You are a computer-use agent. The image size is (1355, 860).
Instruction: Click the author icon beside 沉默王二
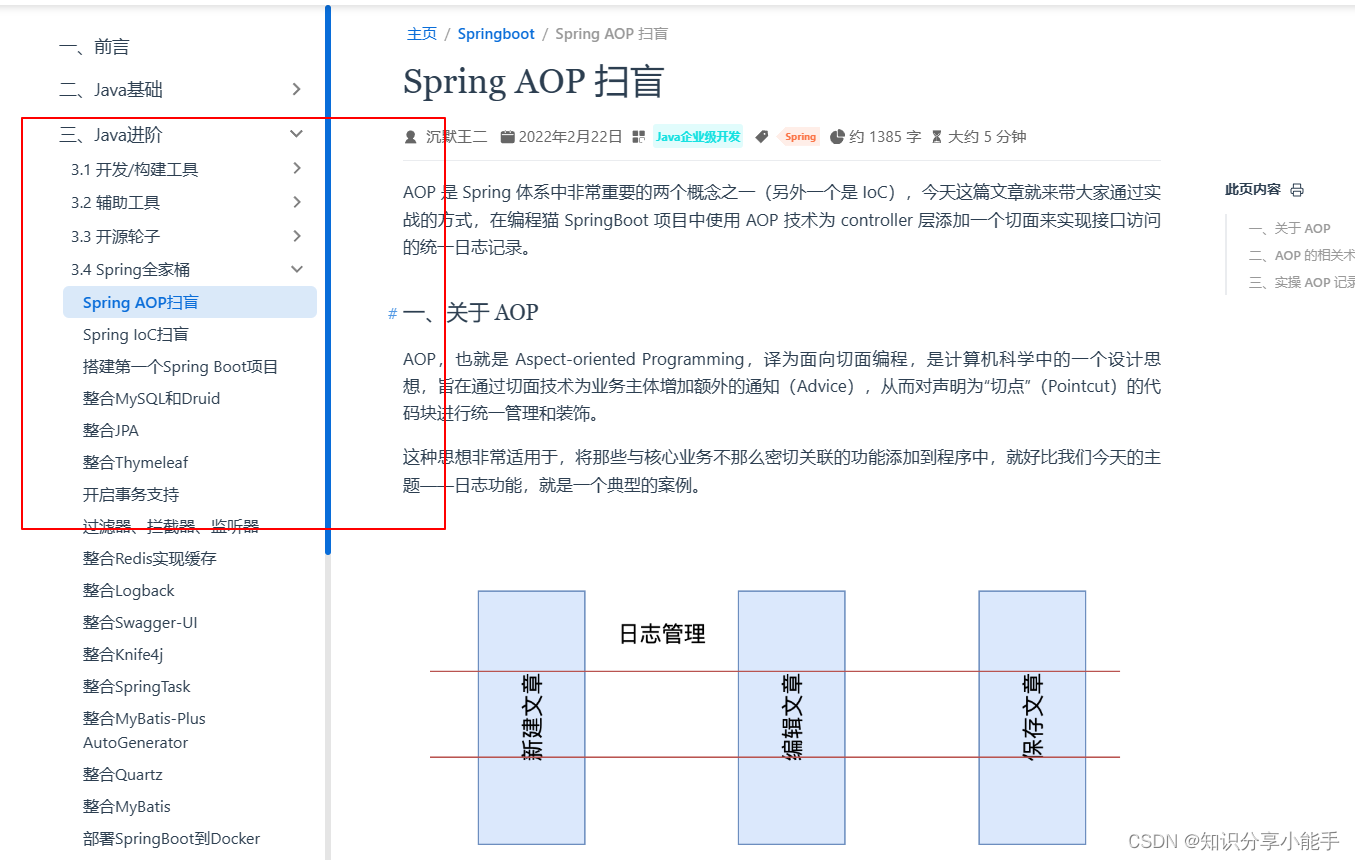411,137
